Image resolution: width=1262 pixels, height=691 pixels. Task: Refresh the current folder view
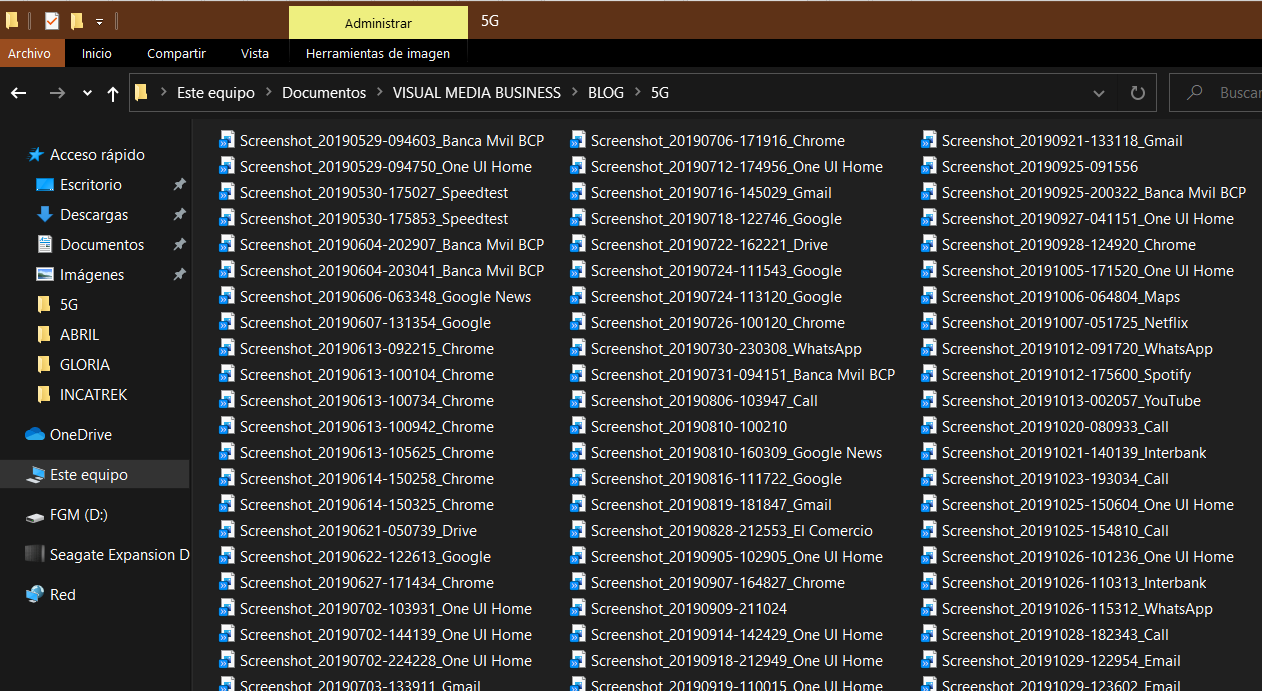1137,93
